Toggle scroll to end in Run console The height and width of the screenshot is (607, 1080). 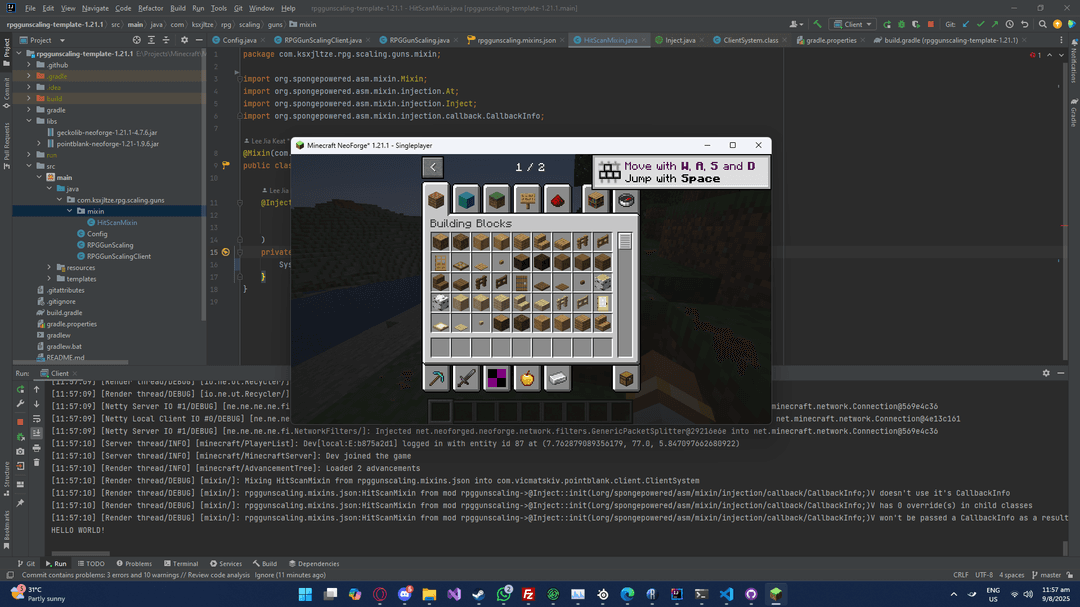pos(37,433)
